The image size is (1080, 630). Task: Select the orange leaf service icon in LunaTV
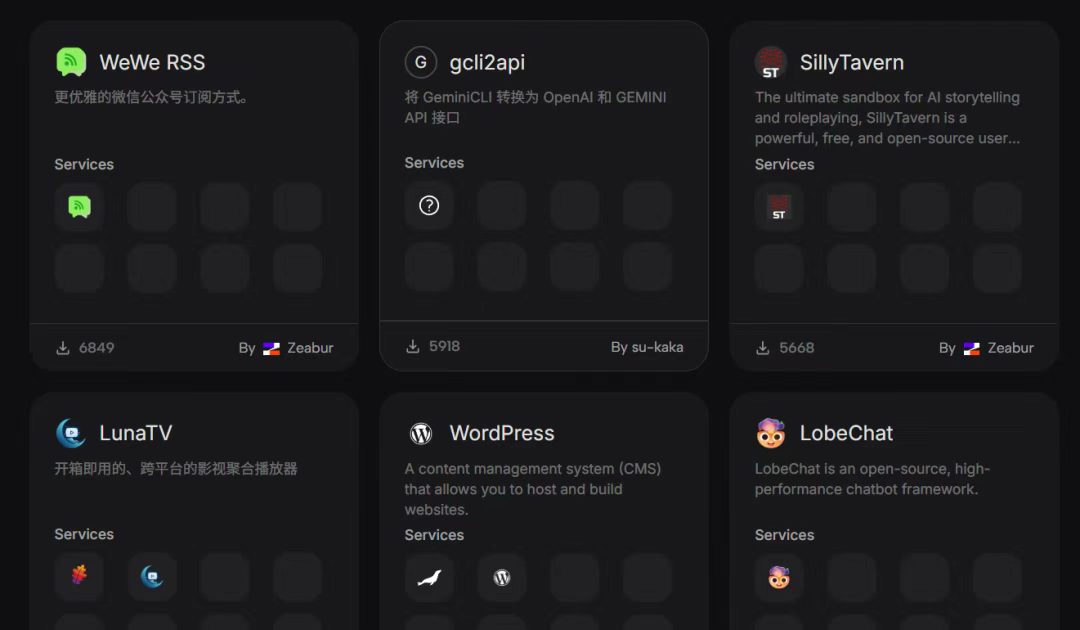click(x=79, y=576)
